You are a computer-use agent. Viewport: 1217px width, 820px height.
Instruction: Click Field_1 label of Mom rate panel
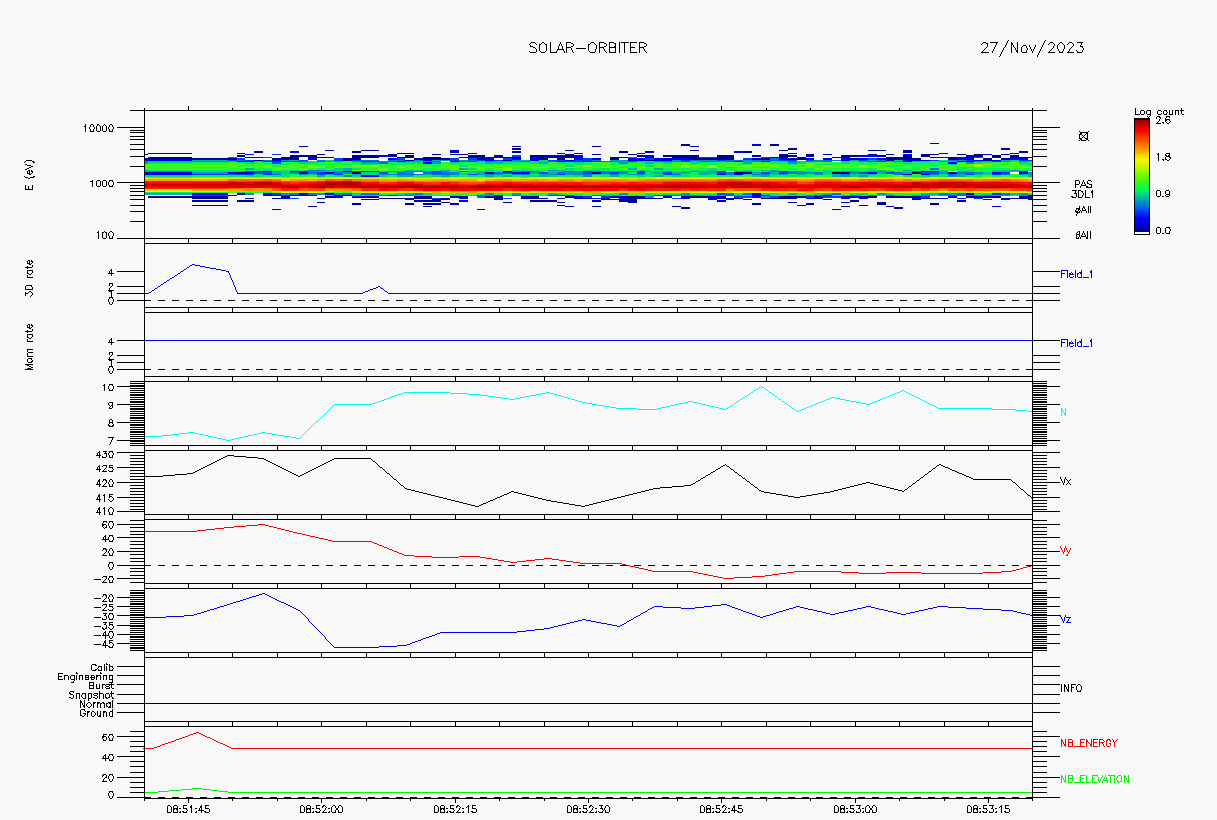(1076, 343)
